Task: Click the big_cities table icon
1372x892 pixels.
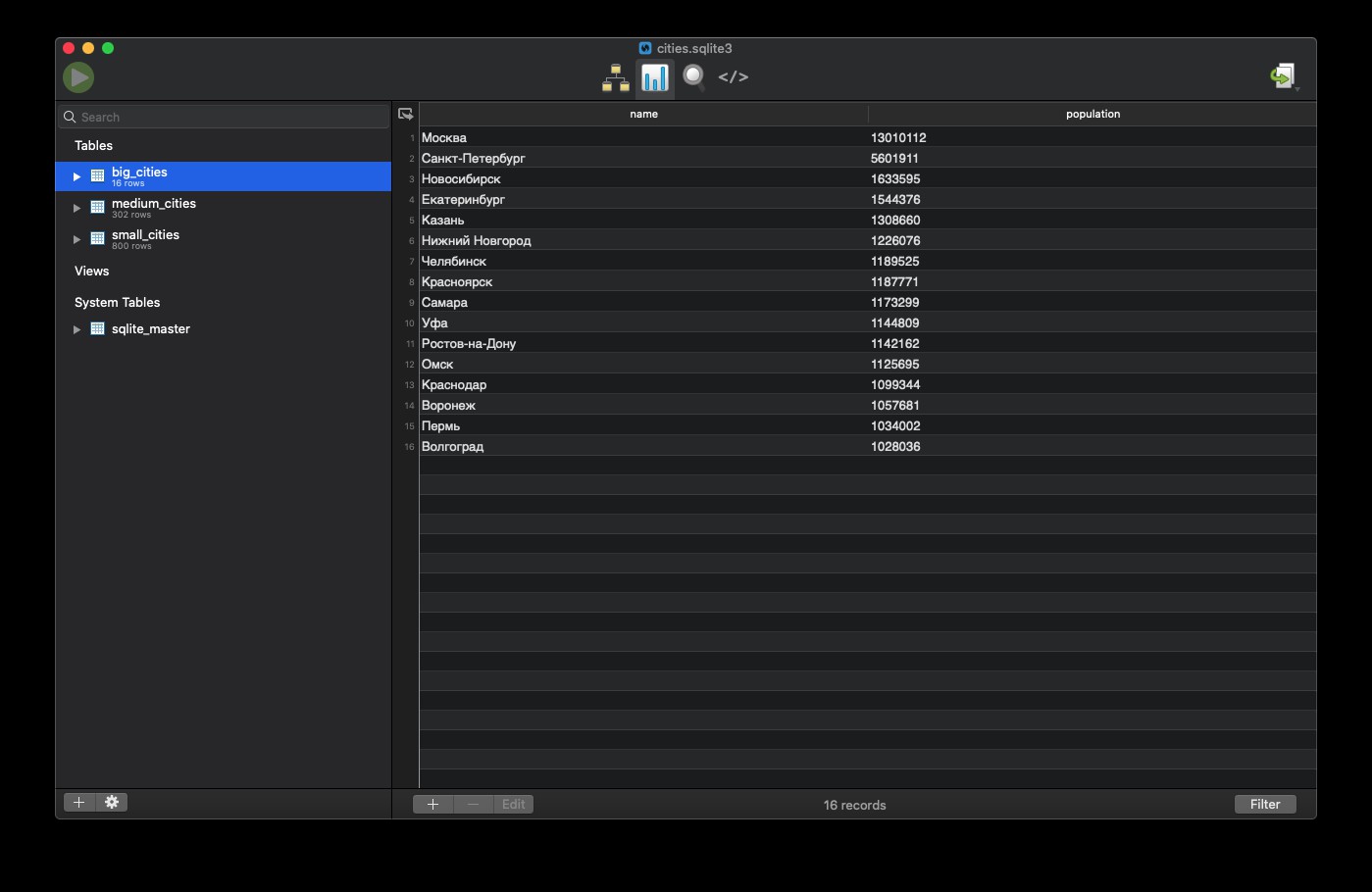Action: pyautogui.click(x=98, y=176)
